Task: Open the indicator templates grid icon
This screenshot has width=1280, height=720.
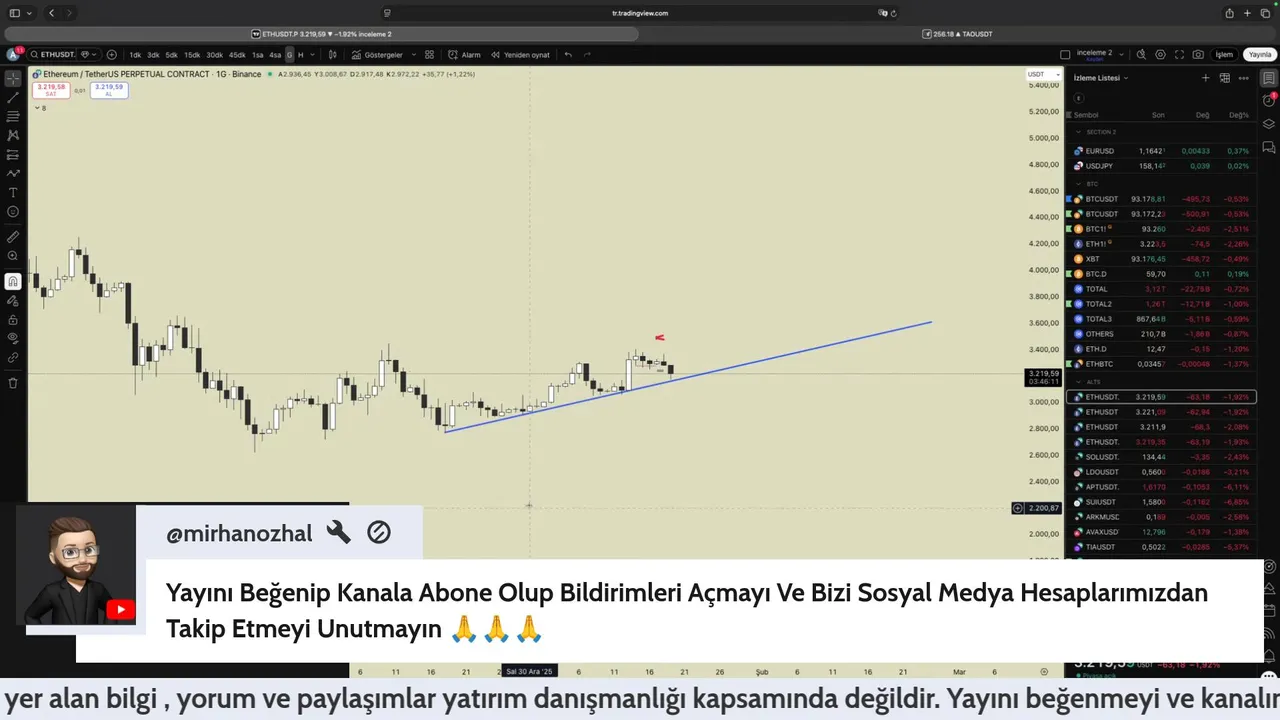Action: coord(429,55)
